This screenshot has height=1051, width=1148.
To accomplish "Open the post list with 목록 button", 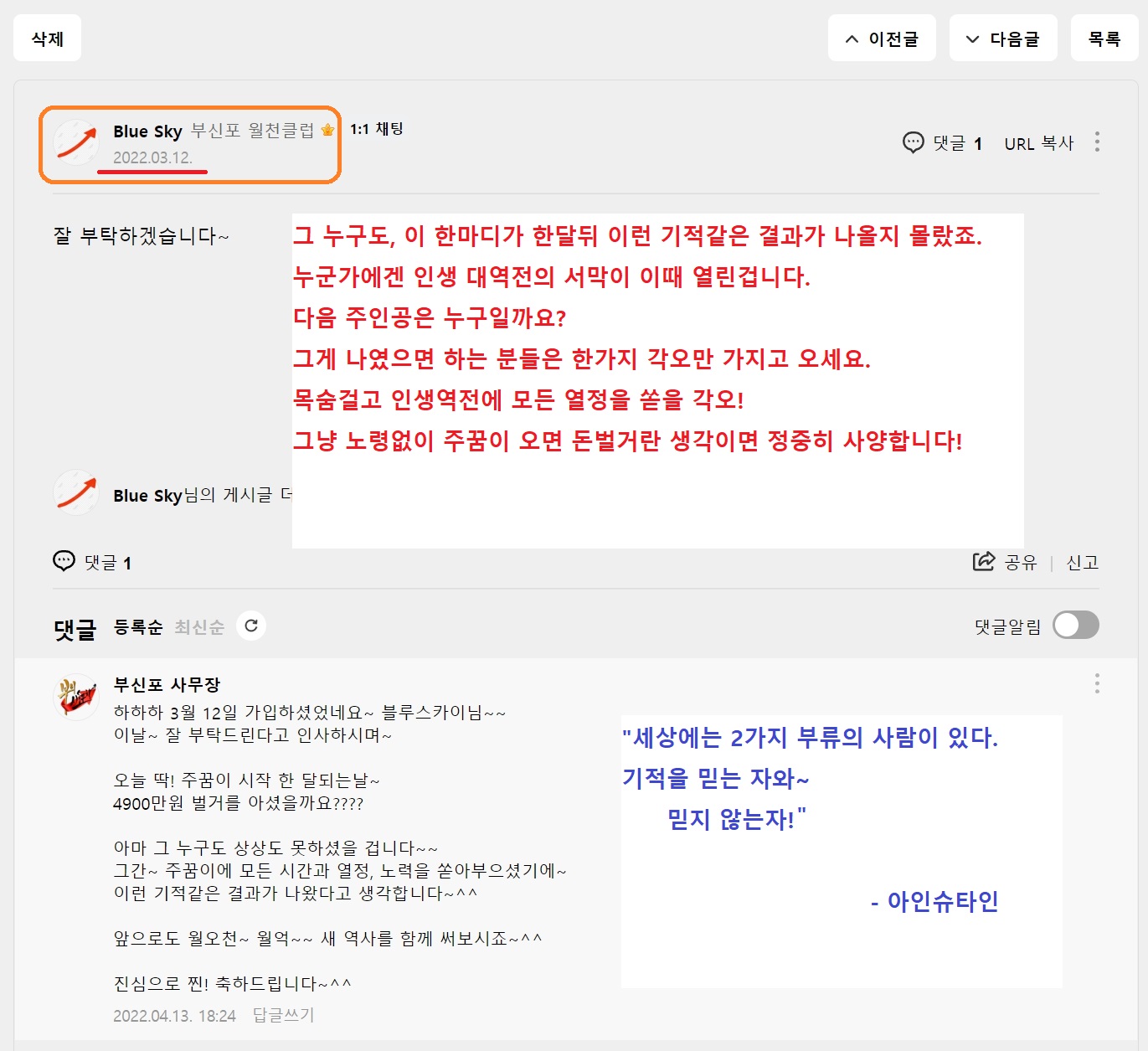I will tap(1104, 39).
